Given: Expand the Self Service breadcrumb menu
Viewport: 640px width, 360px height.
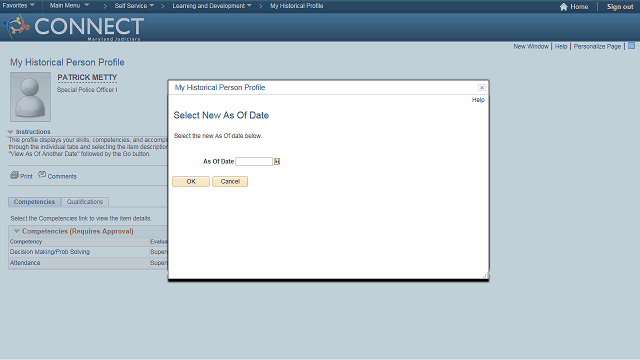Looking at the screenshot, I should coord(134,6).
